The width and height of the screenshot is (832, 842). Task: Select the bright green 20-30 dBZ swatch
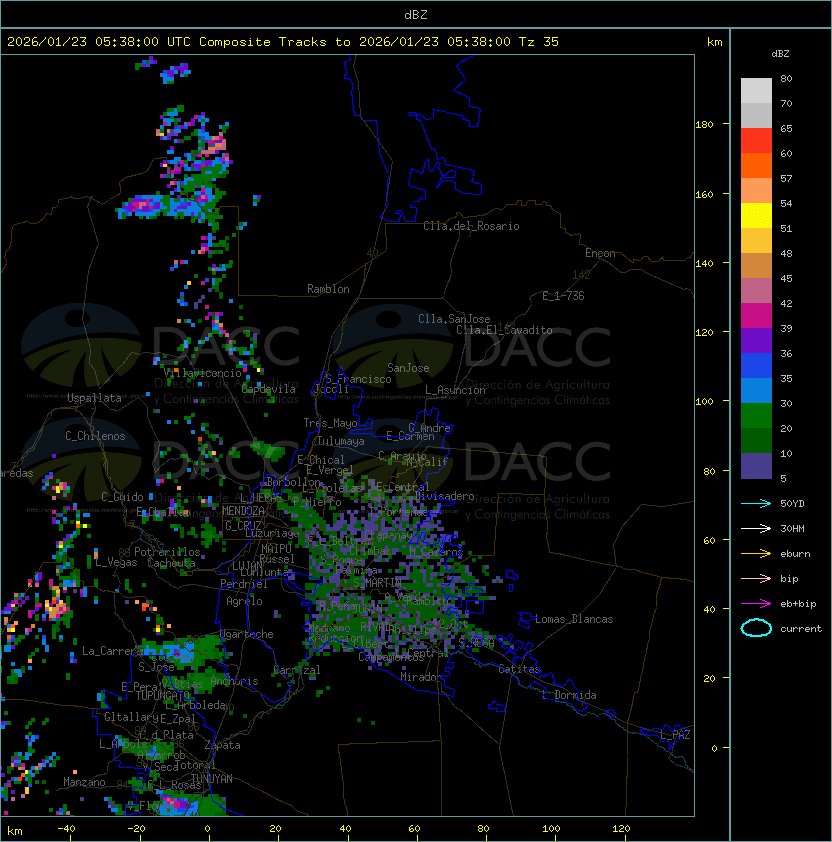pos(756,416)
